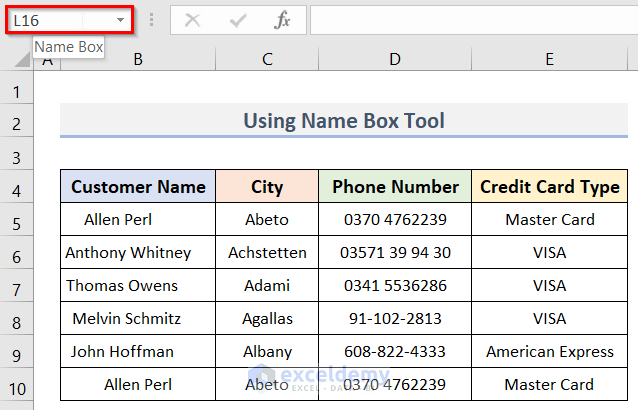Click the Credit Card Type header cell
The height and width of the screenshot is (410, 638).
550,187
